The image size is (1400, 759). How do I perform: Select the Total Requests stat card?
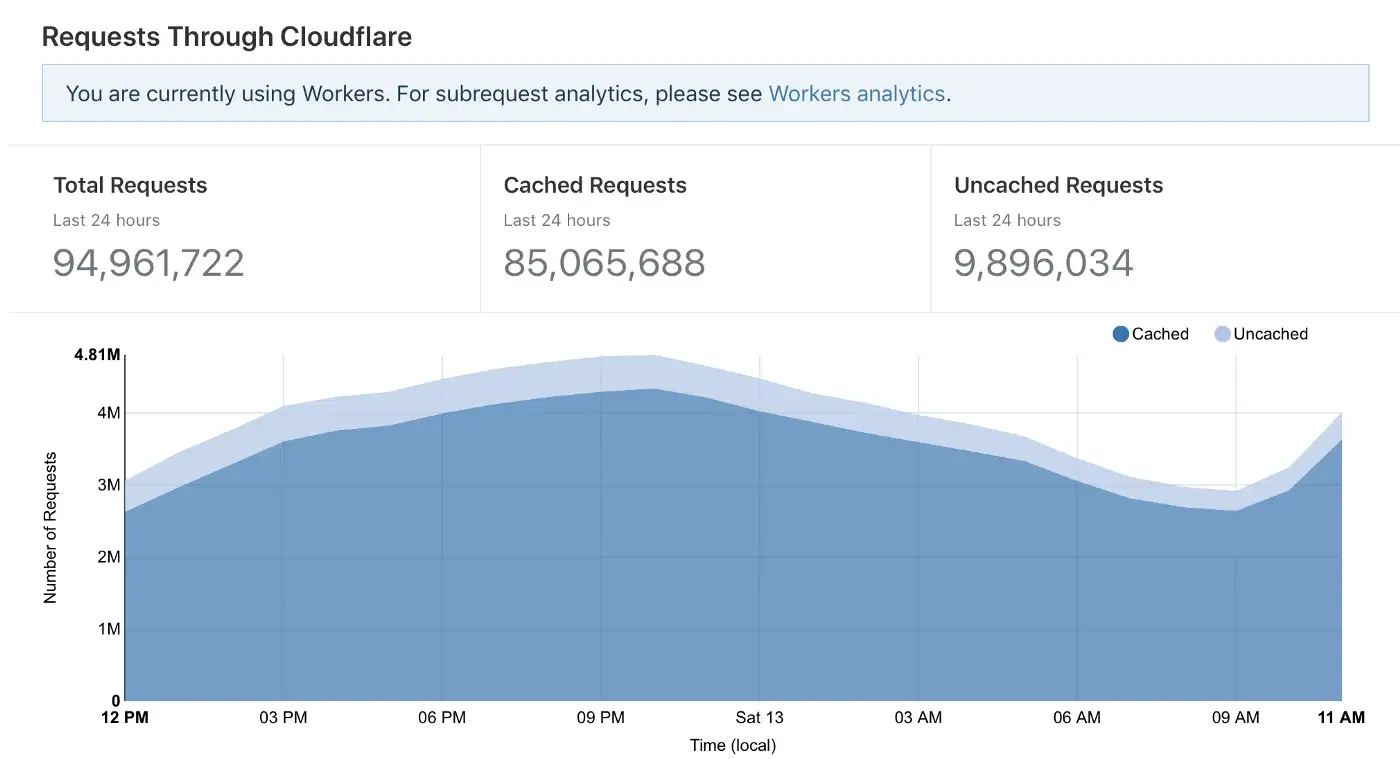point(240,228)
